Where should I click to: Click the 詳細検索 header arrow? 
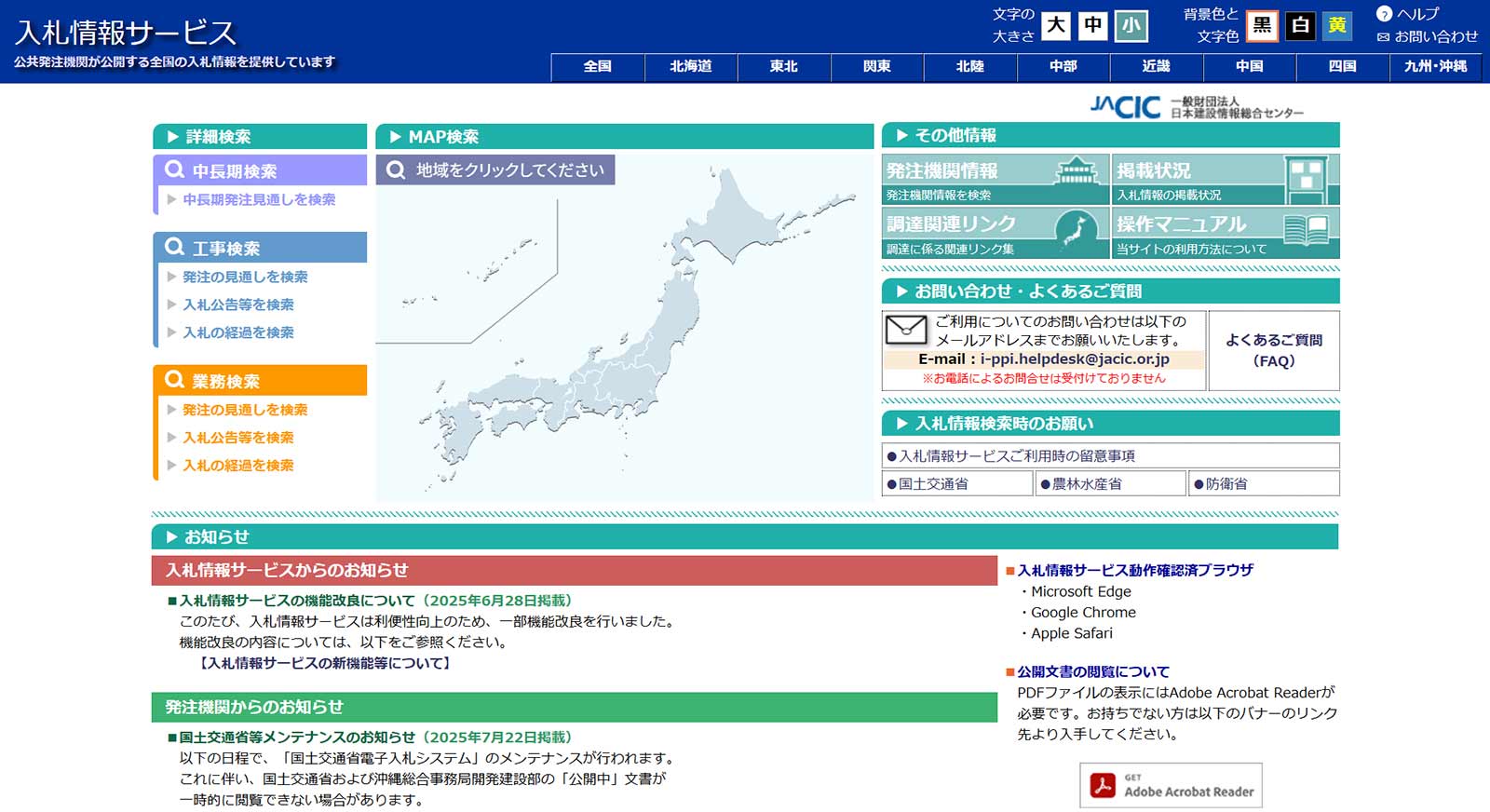coord(172,137)
